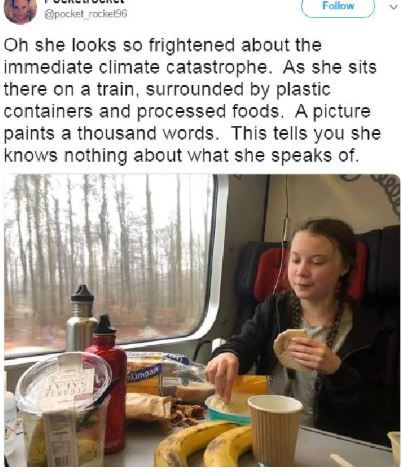Click the phrase "A picture paints a thousand words"

coord(192,122)
